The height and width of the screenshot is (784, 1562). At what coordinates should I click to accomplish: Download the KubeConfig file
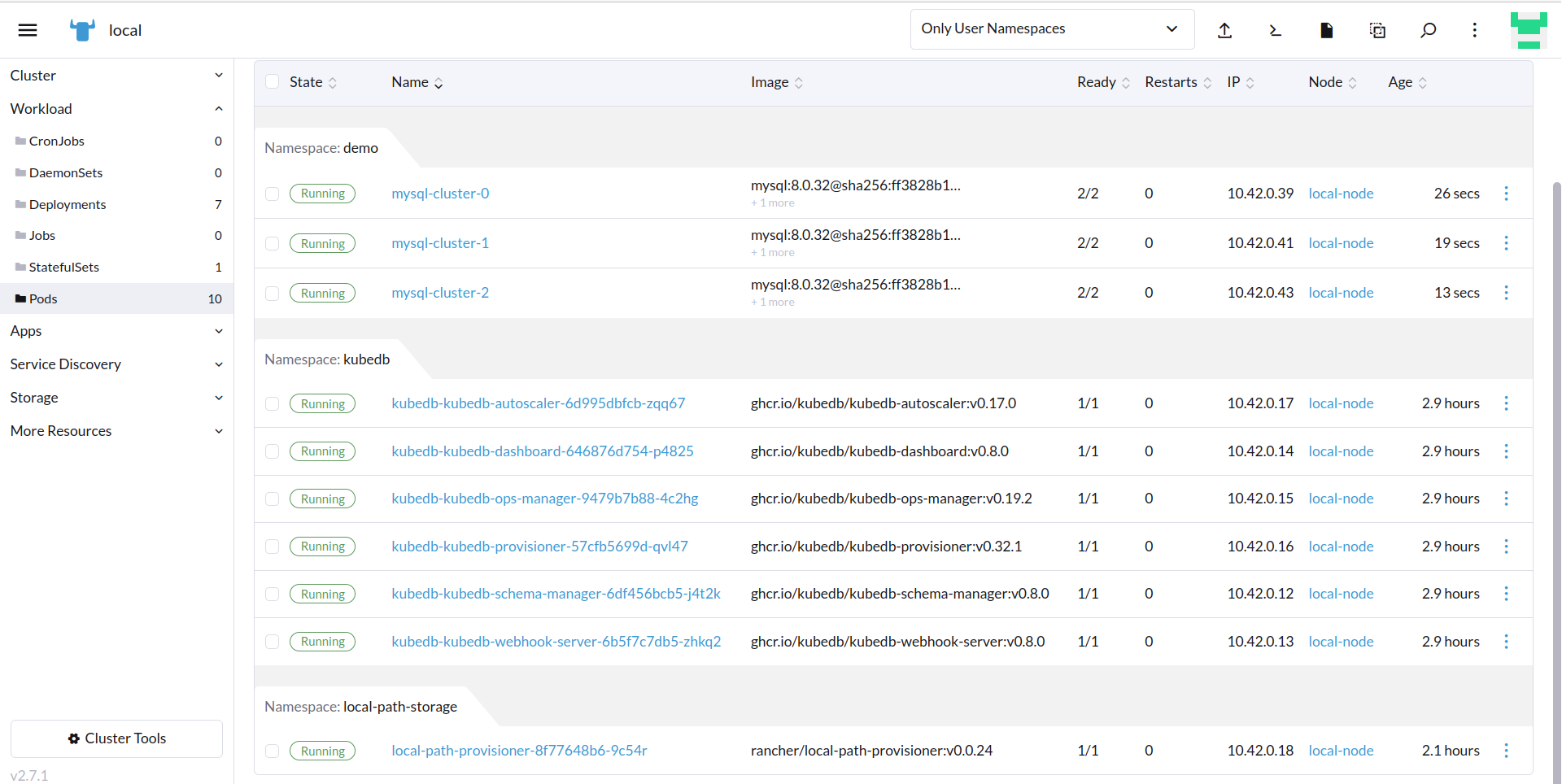point(1326,30)
